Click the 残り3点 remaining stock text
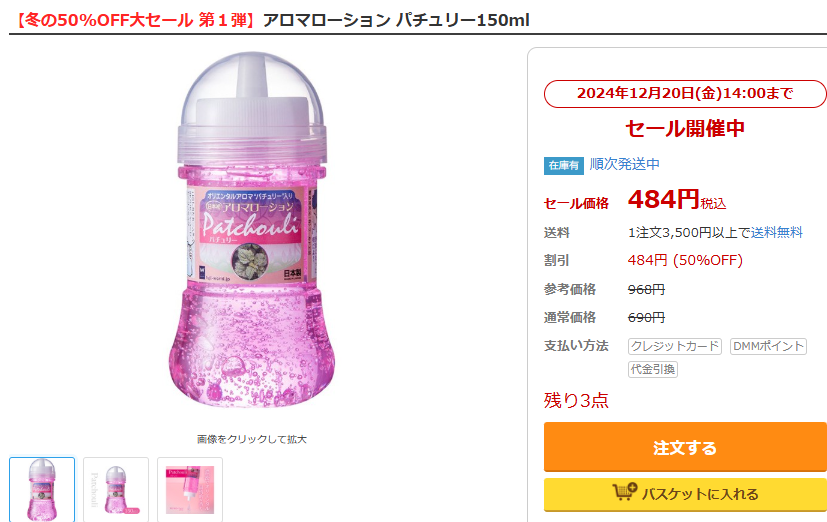This screenshot has width=827, height=522. (576, 400)
